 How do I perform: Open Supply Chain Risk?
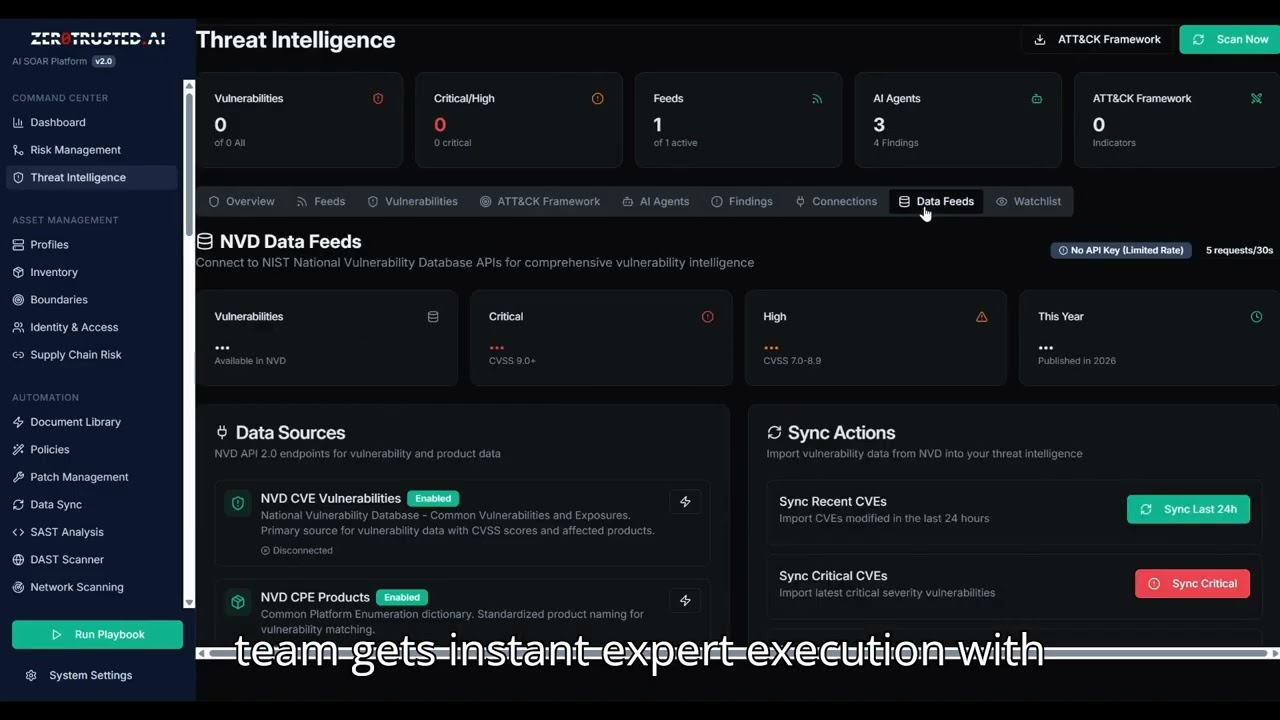(x=76, y=355)
